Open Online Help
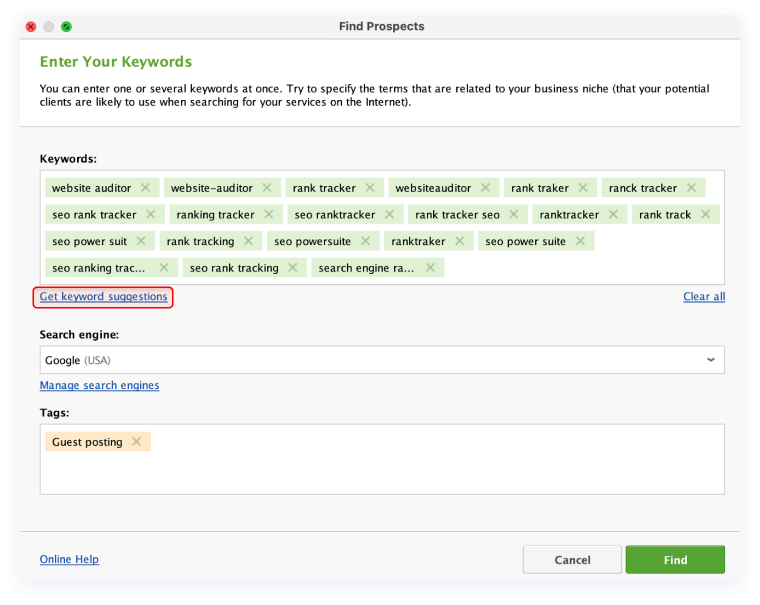Viewport: 760px width, 605px height. point(69,559)
